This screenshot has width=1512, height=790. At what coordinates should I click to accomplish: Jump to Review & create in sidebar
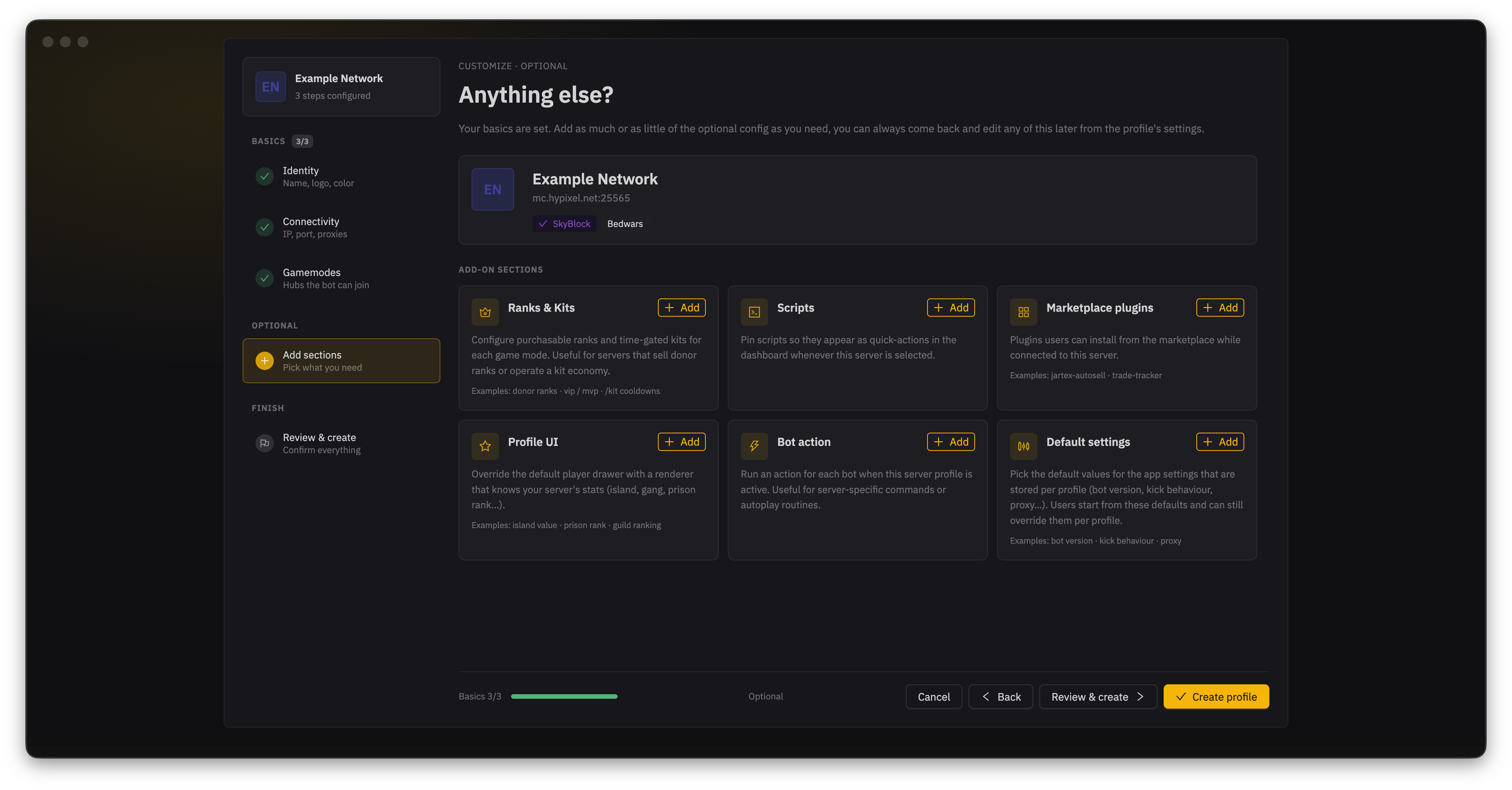(x=341, y=443)
